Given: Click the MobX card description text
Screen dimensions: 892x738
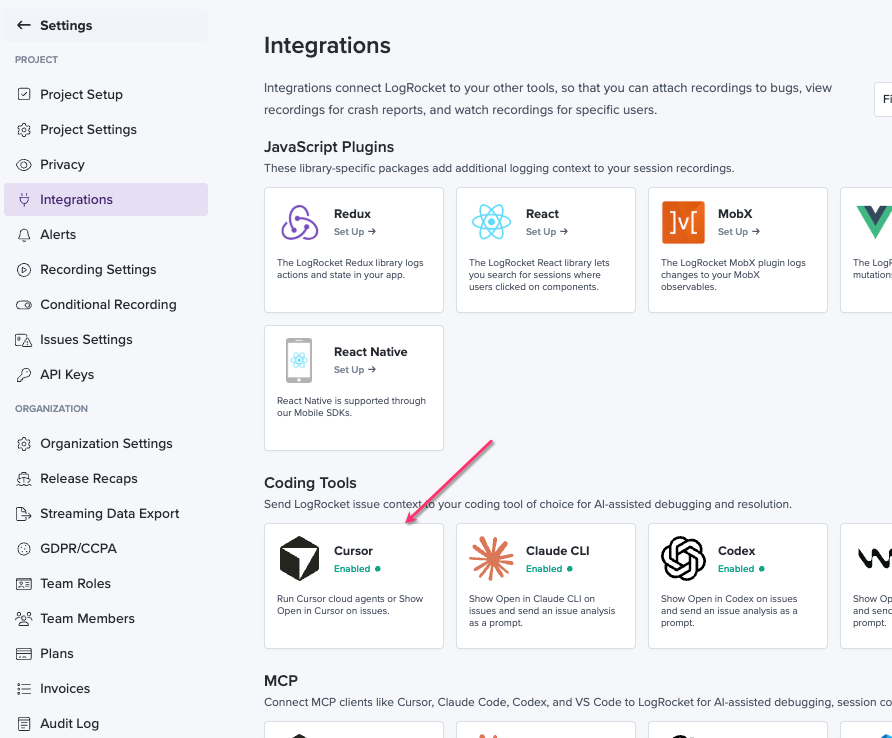Looking at the screenshot, I should 733,275.
